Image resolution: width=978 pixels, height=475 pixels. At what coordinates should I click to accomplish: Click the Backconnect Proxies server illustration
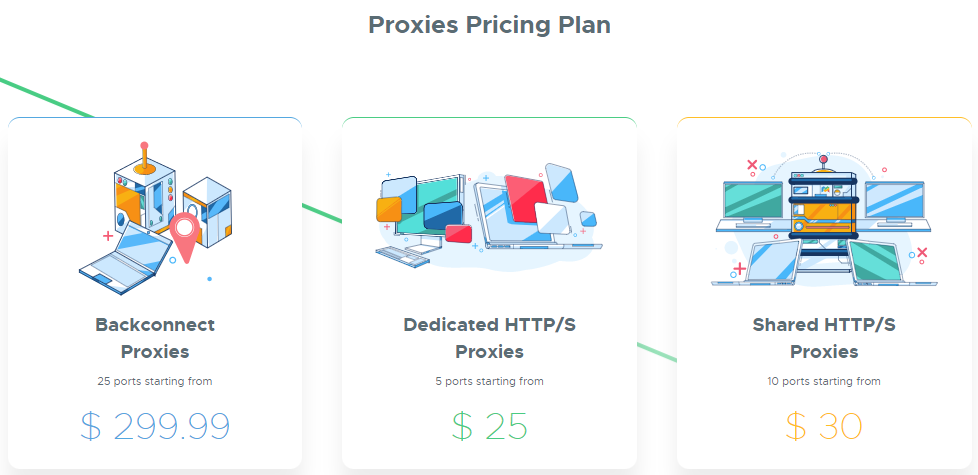coord(155,218)
